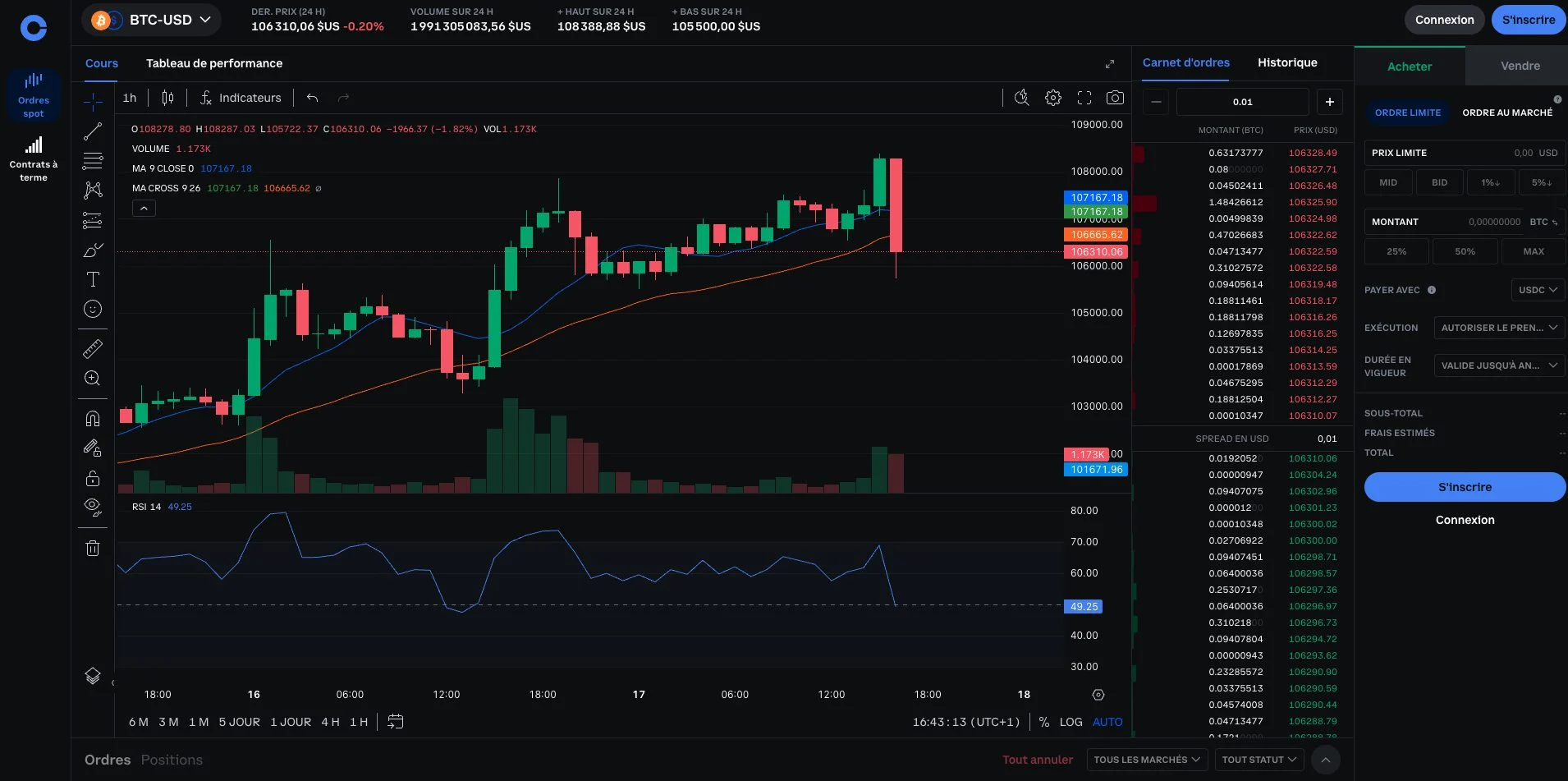1568x781 pixels.
Task: Click the quick search icon on chart toolbar
Action: click(x=1021, y=98)
